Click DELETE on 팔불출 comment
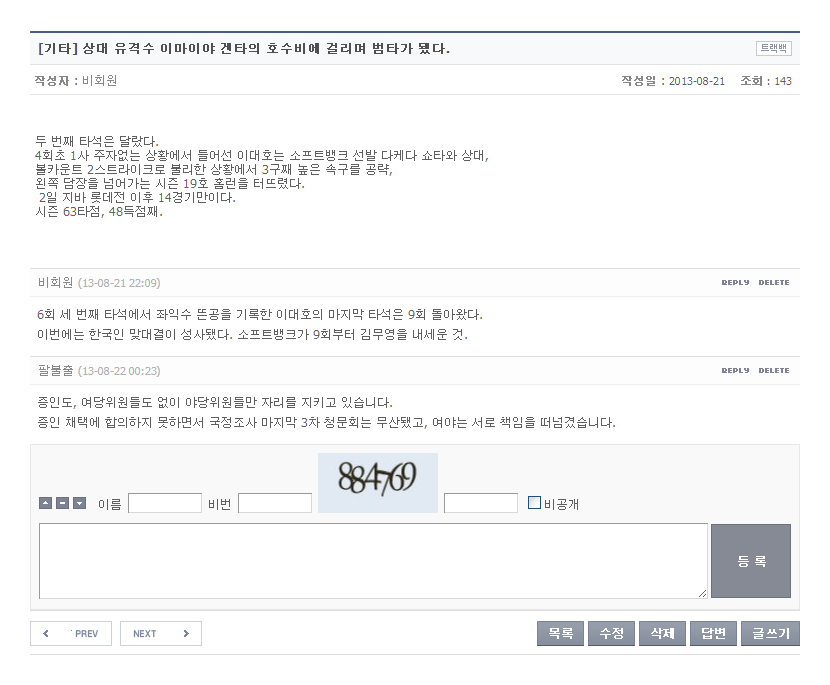The height and width of the screenshot is (685, 830). point(774,371)
